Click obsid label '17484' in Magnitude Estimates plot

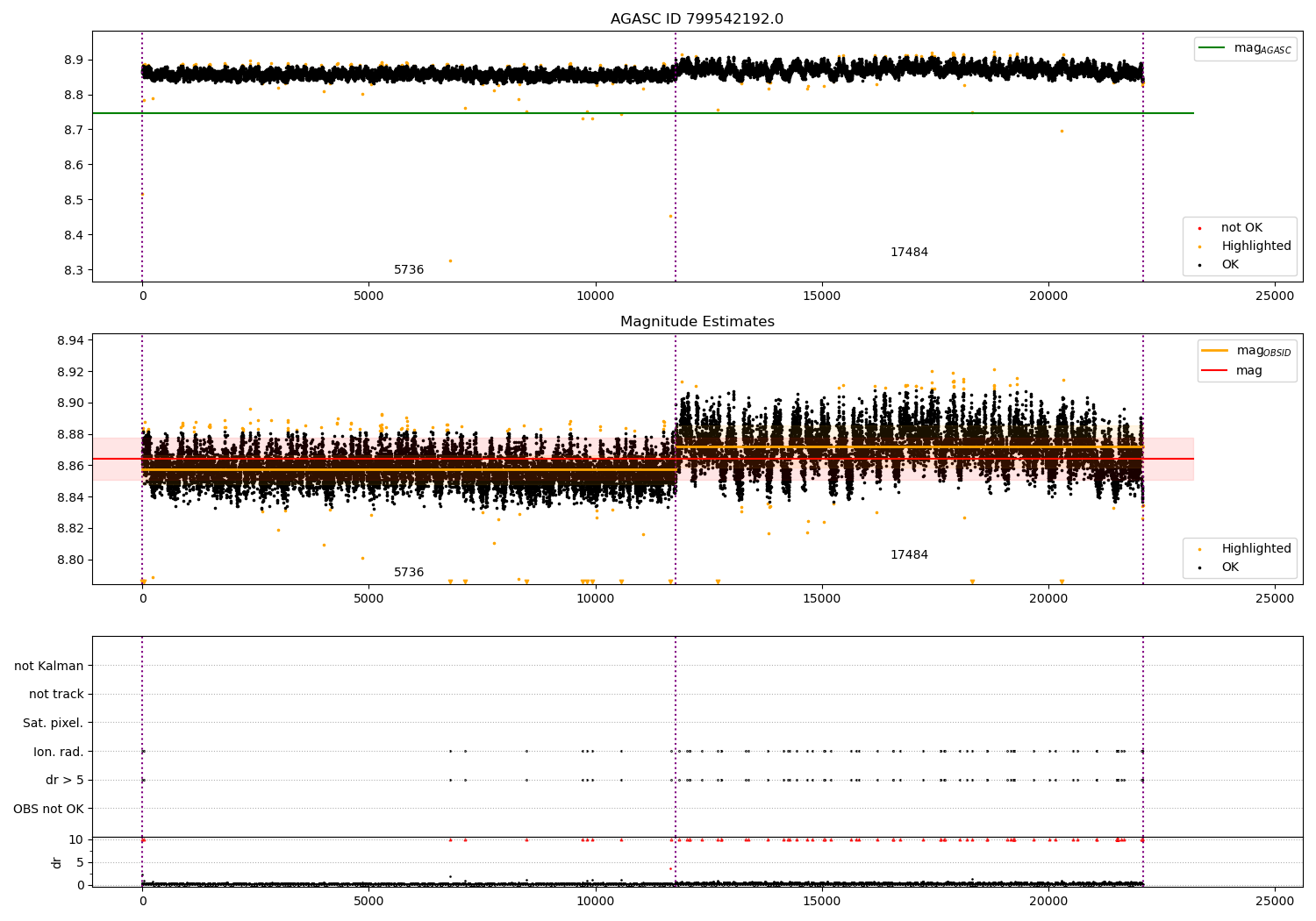(909, 555)
